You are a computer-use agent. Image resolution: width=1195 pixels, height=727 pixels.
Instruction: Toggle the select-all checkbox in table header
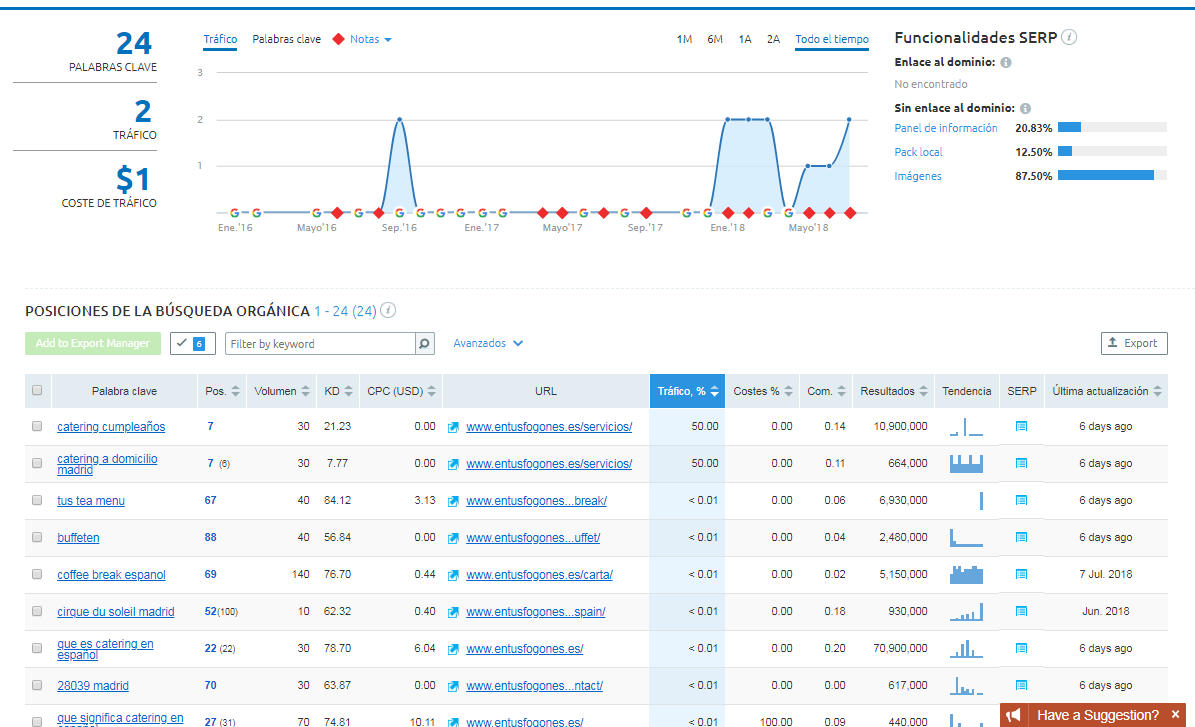pyautogui.click(x=37, y=391)
